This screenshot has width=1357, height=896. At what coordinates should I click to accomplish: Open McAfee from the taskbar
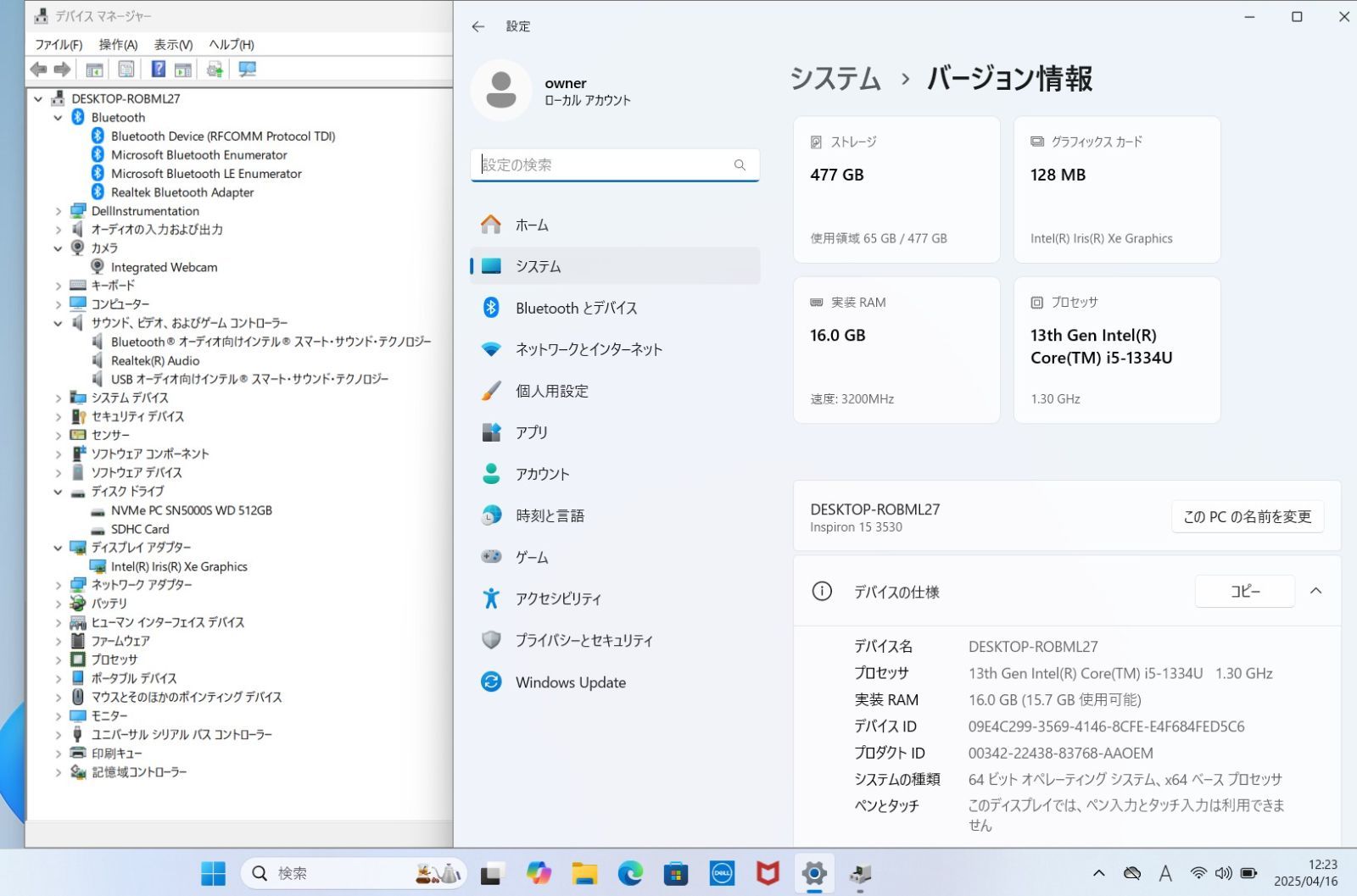pos(768,873)
